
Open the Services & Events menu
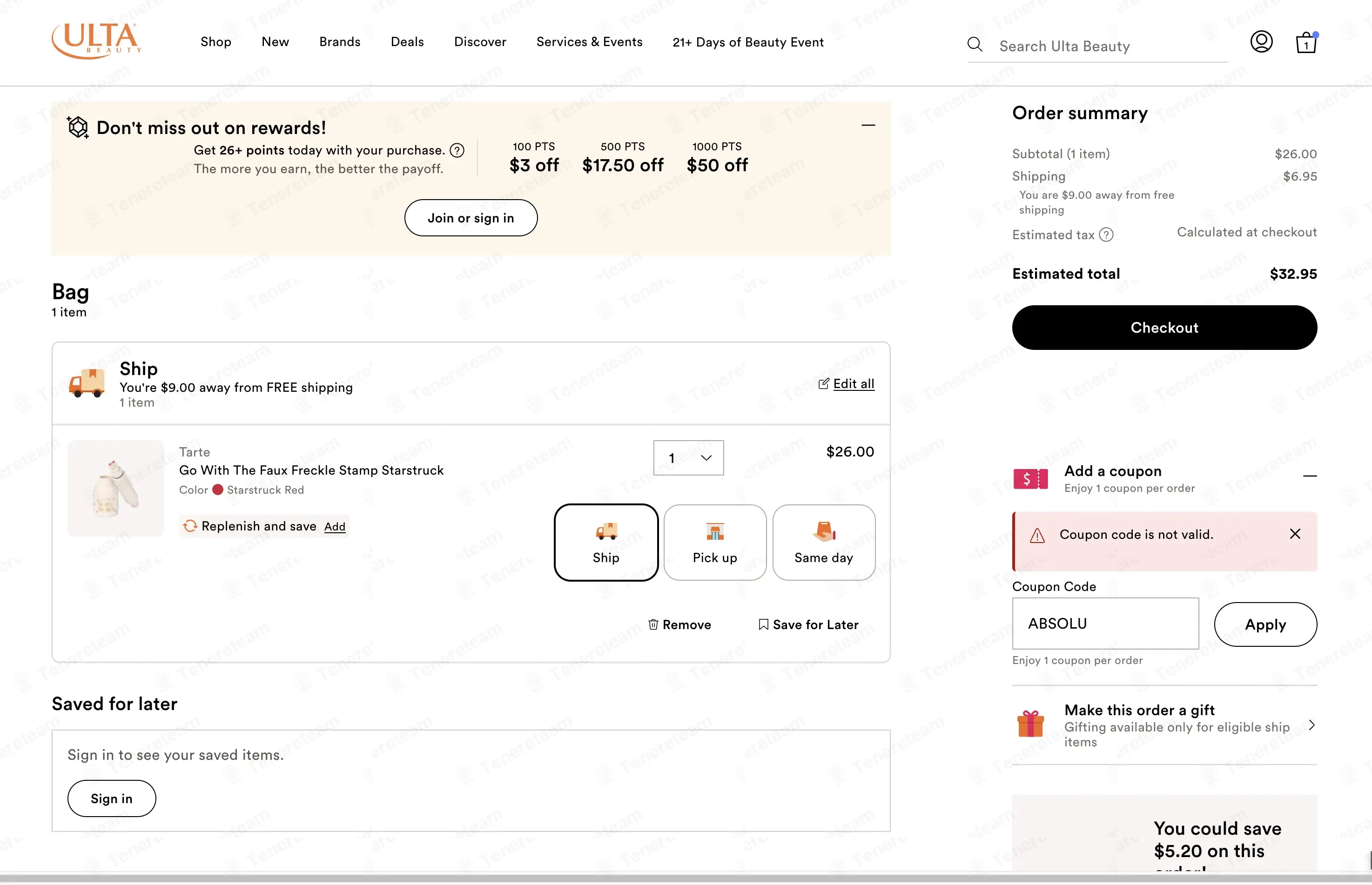590,42
